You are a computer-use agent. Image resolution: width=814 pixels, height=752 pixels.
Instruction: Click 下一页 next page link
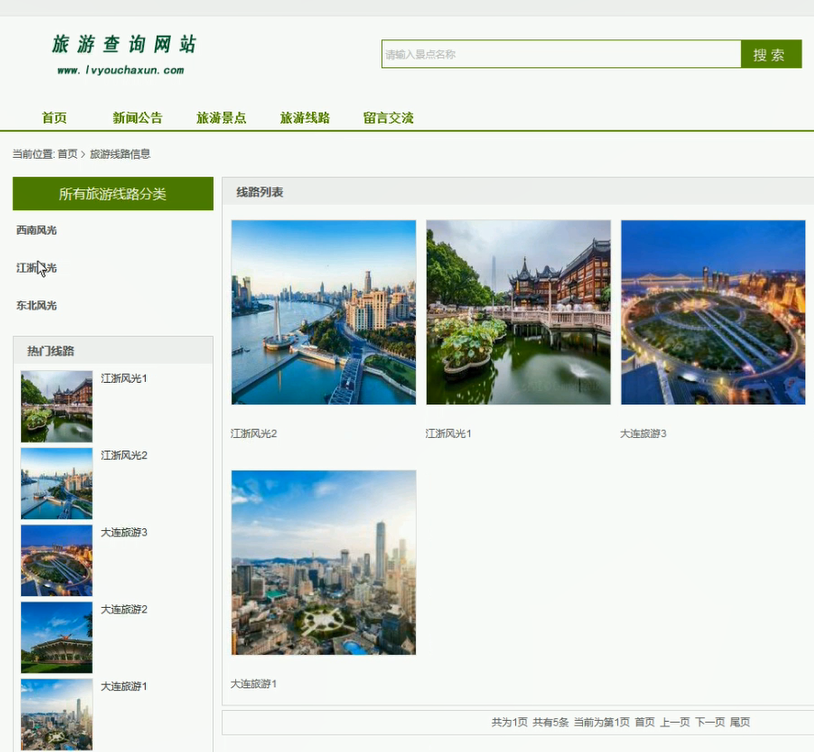[710, 722]
